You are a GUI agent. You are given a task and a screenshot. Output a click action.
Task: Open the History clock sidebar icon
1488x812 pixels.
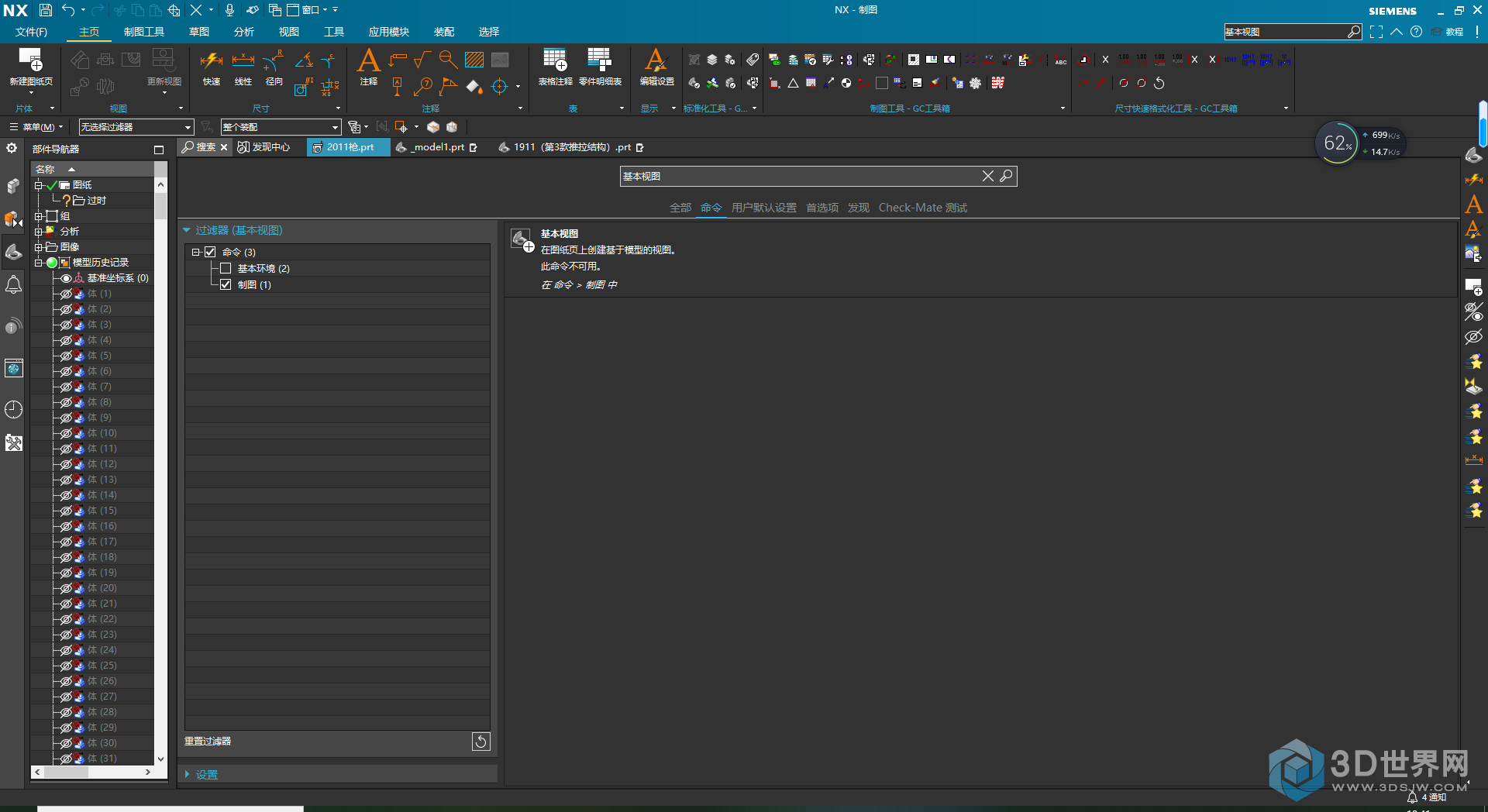[13, 409]
